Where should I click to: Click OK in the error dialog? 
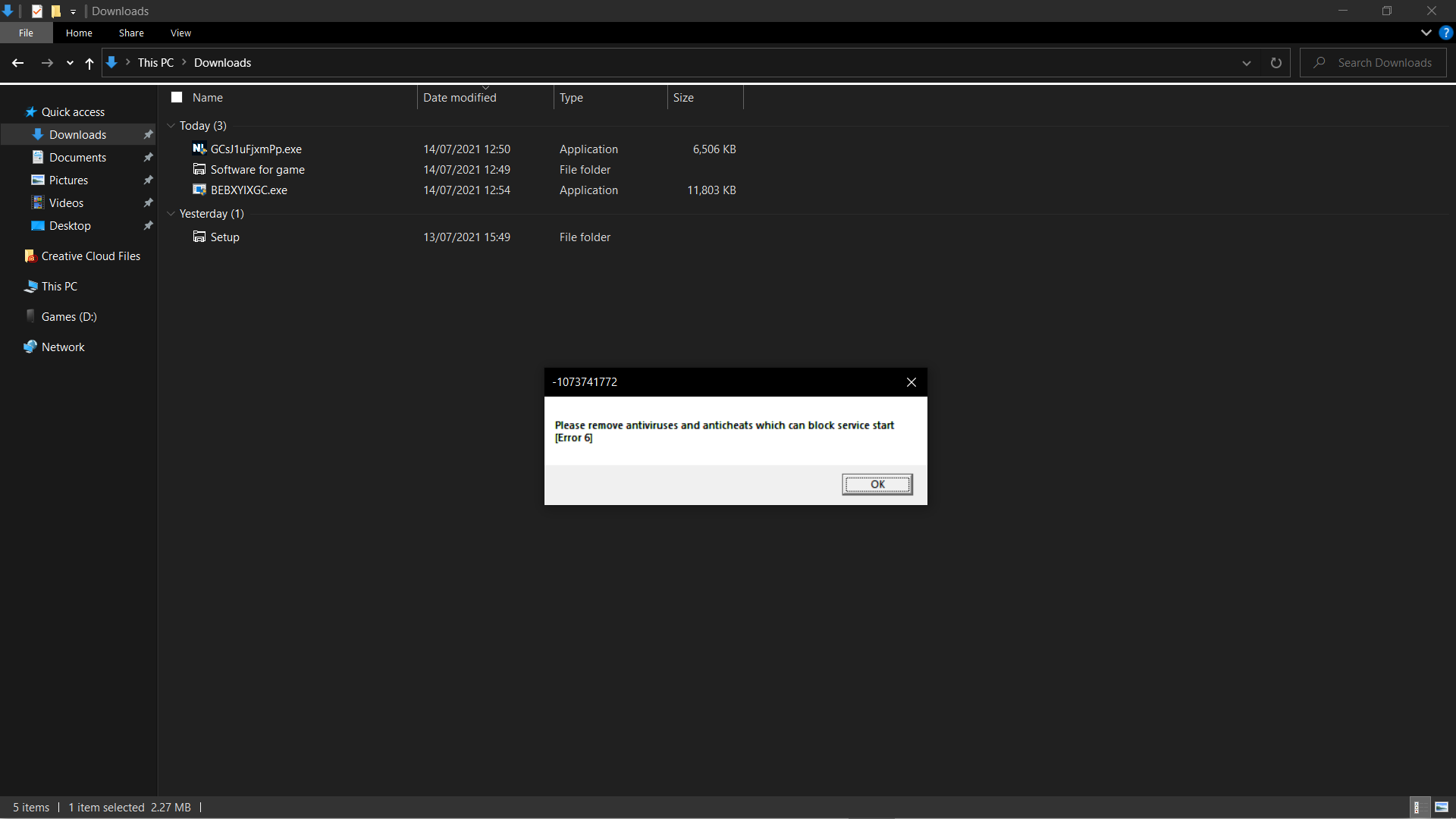point(877,485)
